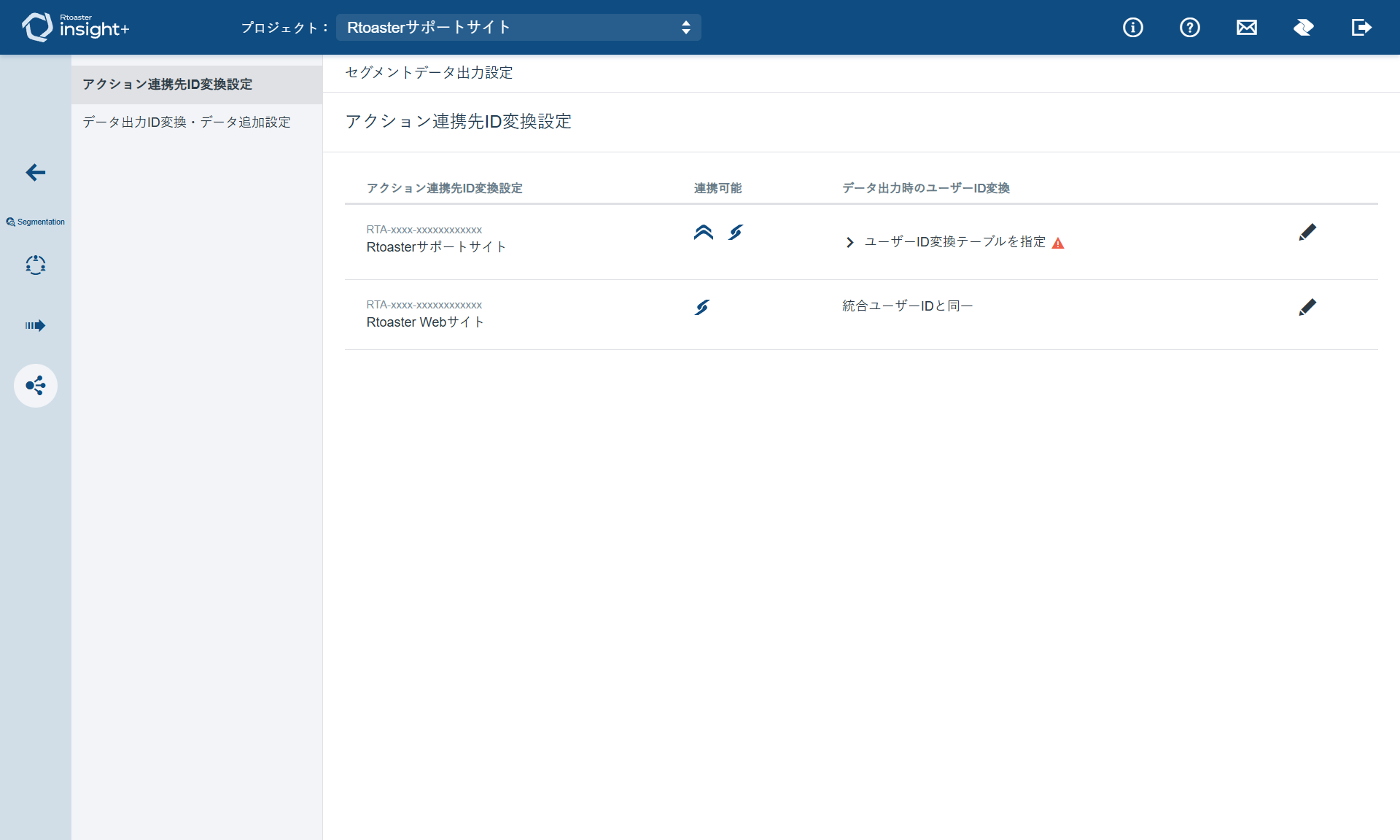Click the data export arrow sidebar icon

click(36, 325)
